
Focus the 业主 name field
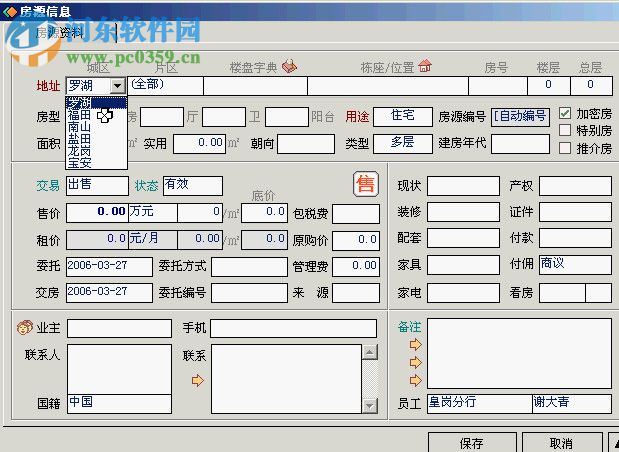click(x=119, y=328)
